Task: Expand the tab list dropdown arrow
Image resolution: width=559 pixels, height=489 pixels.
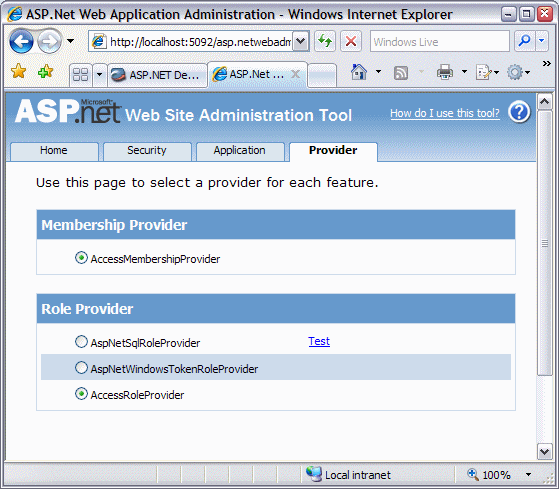Action: 99,74
